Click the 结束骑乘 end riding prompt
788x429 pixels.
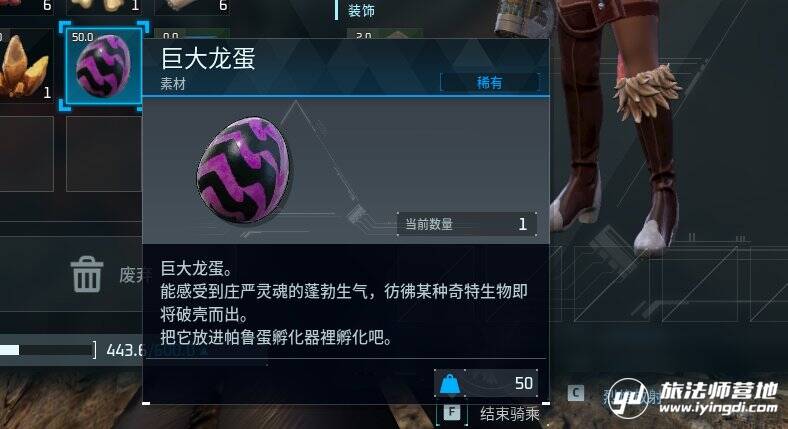click(510, 414)
